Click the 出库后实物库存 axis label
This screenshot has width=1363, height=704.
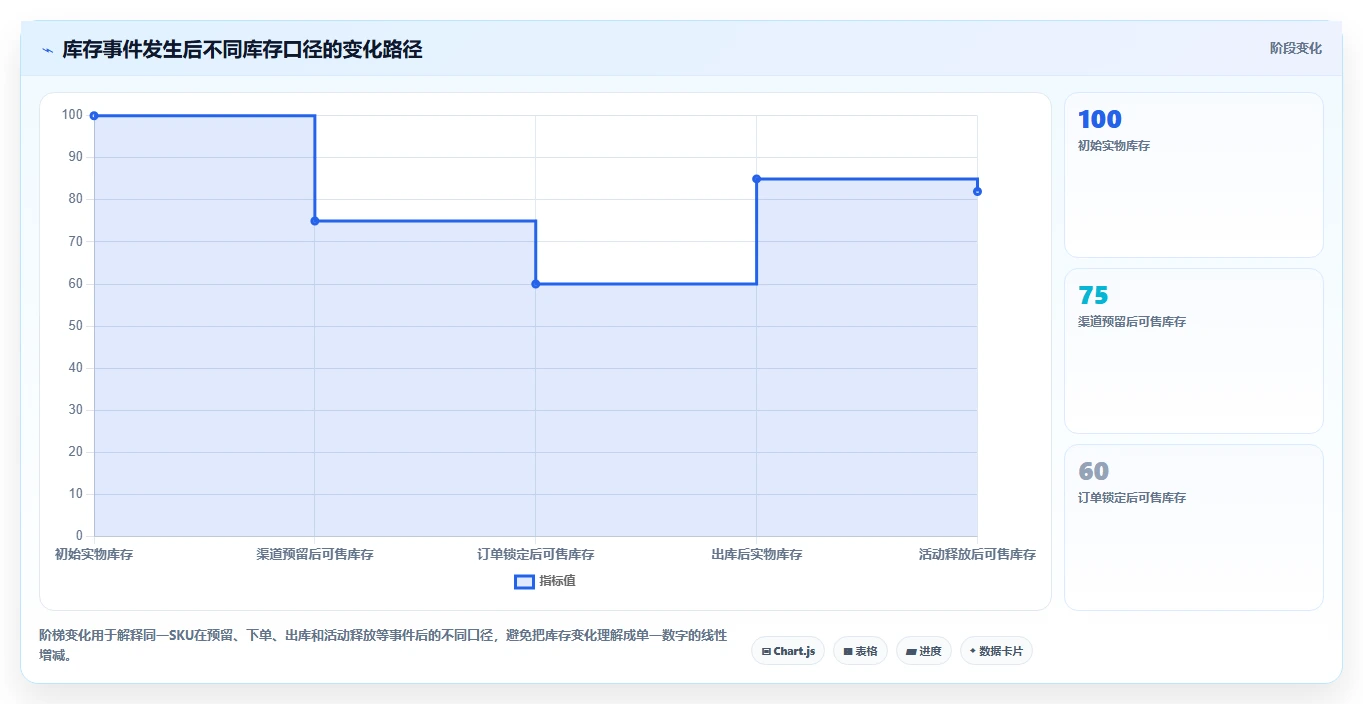point(757,554)
